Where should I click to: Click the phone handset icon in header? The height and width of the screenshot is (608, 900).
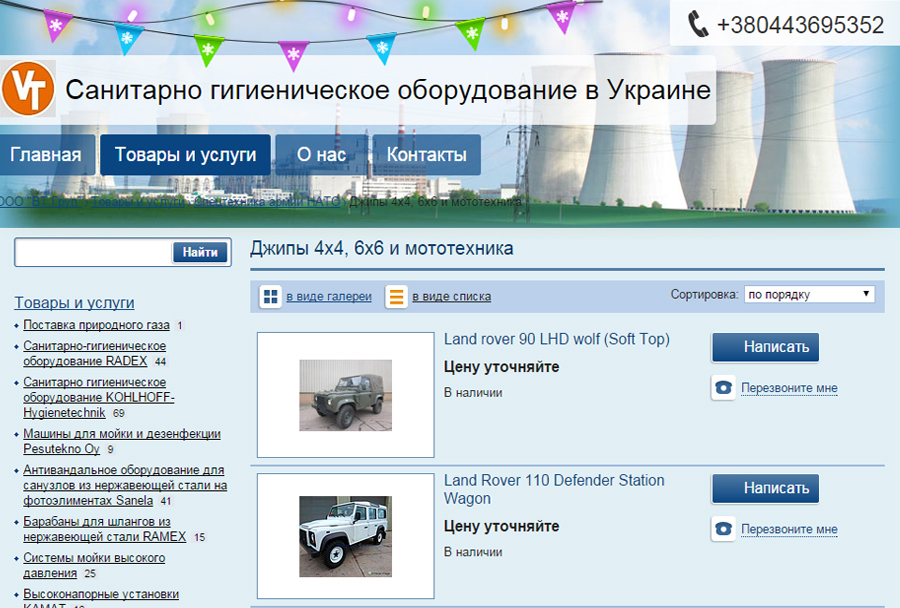tap(698, 24)
